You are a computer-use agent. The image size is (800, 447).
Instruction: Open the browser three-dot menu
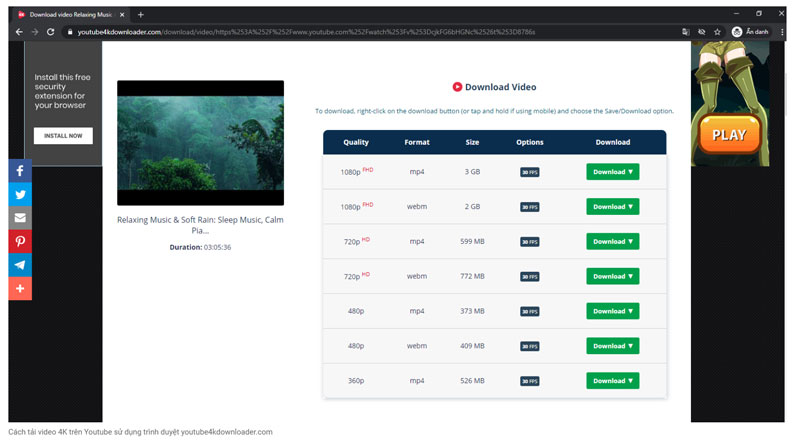click(x=782, y=32)
